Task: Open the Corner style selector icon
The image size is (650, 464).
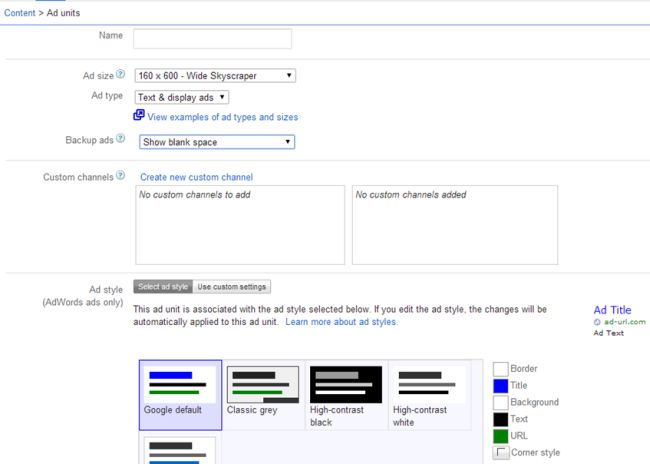Action: click(501, 452)
